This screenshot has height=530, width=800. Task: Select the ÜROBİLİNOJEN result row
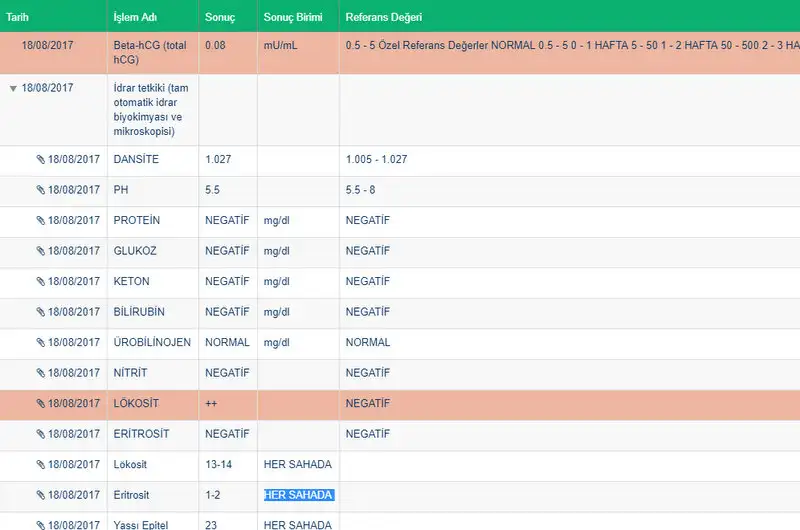(x=152, y=342)
